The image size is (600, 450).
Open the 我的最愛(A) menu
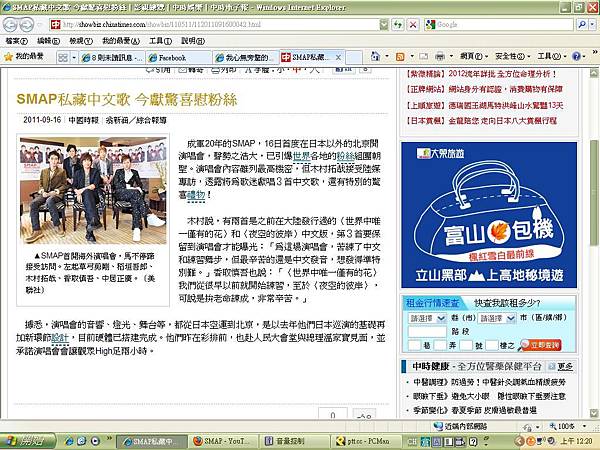[121, 41]
